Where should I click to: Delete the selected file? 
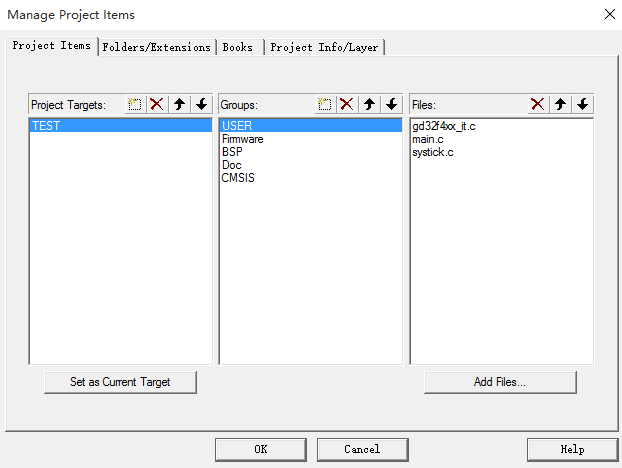pyautogui.click(x=538, y=105)
